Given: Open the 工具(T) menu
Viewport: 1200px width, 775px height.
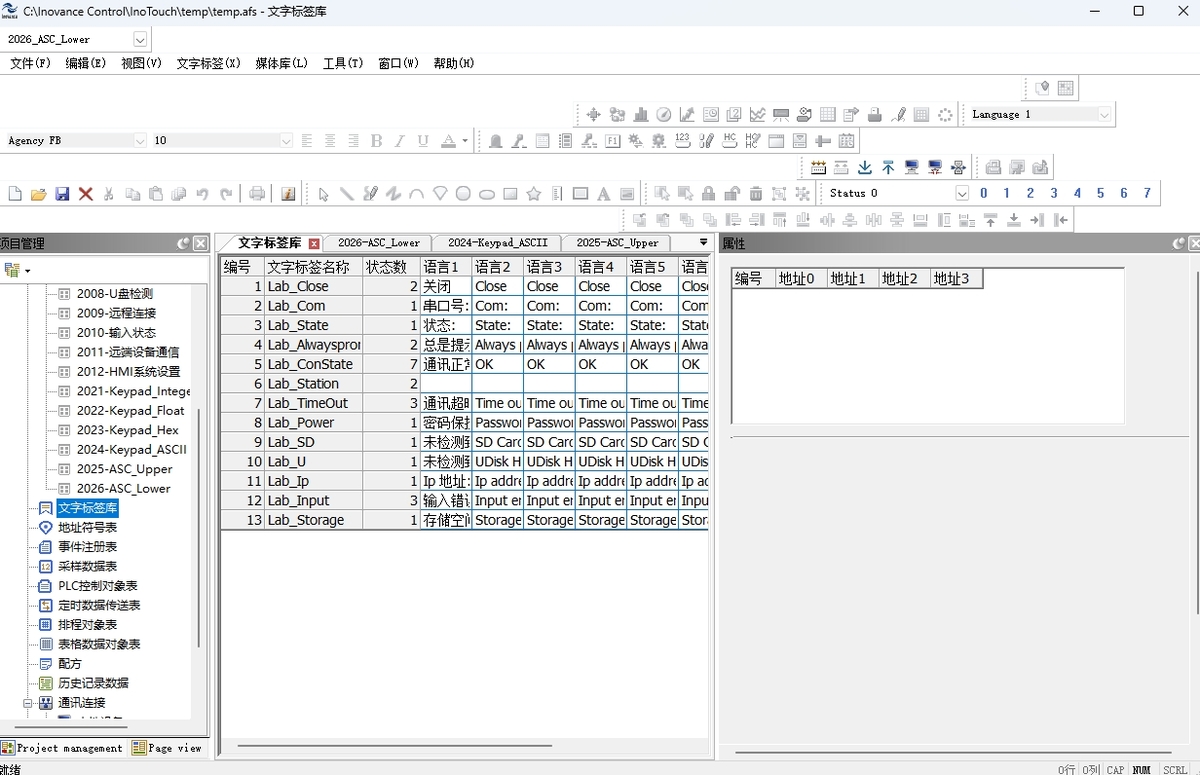Looking at the screenshot, I should coord(343,63).
